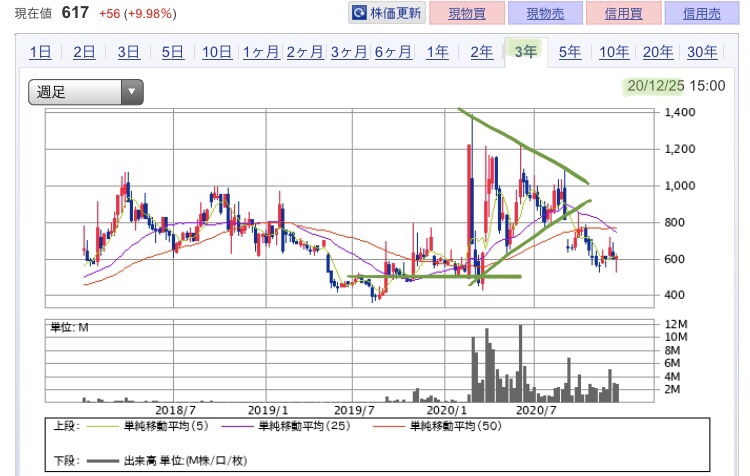This screenshot has height=476, width=750.
Task: Switch chart to 3日 period
Action: 129,52
